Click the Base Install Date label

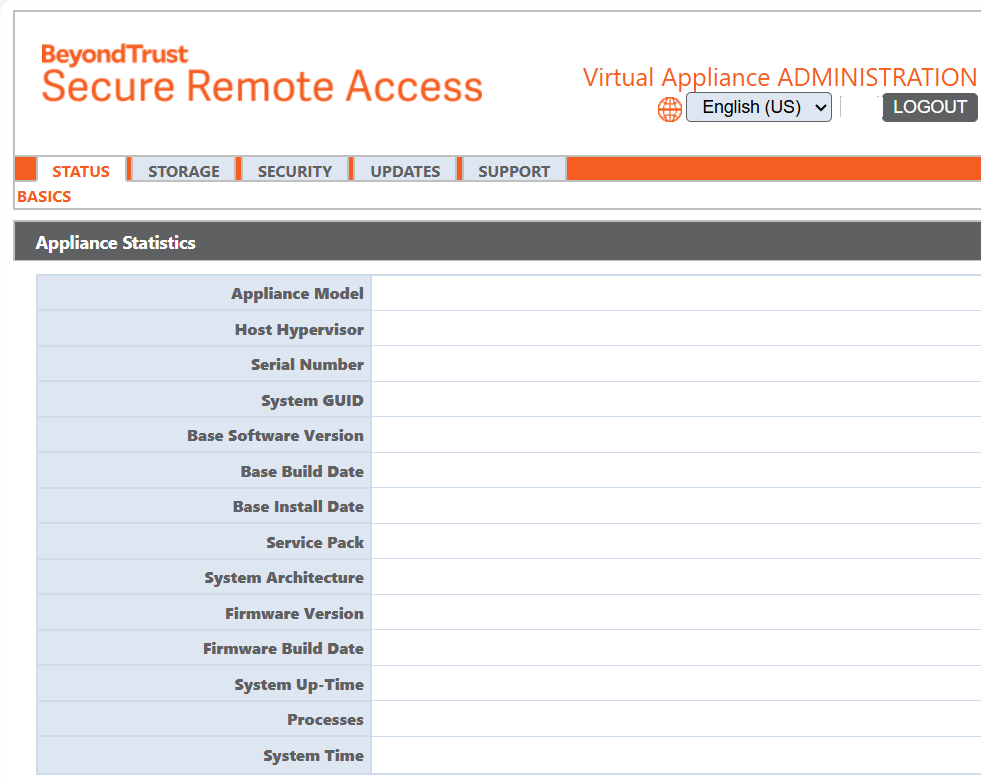pyautogui.click(x=298, y=507)
